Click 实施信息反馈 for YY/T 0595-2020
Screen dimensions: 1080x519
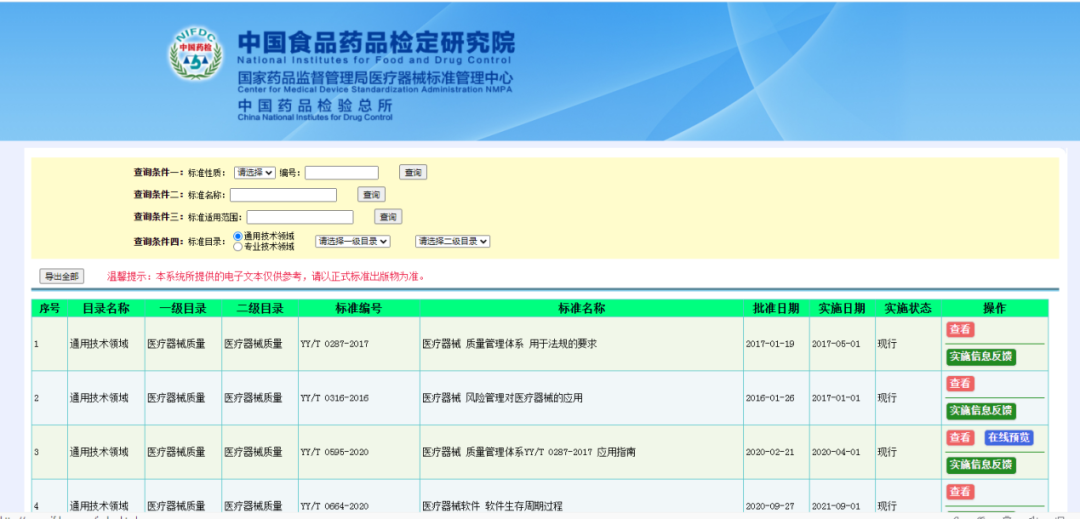click(x=981, y=465)
